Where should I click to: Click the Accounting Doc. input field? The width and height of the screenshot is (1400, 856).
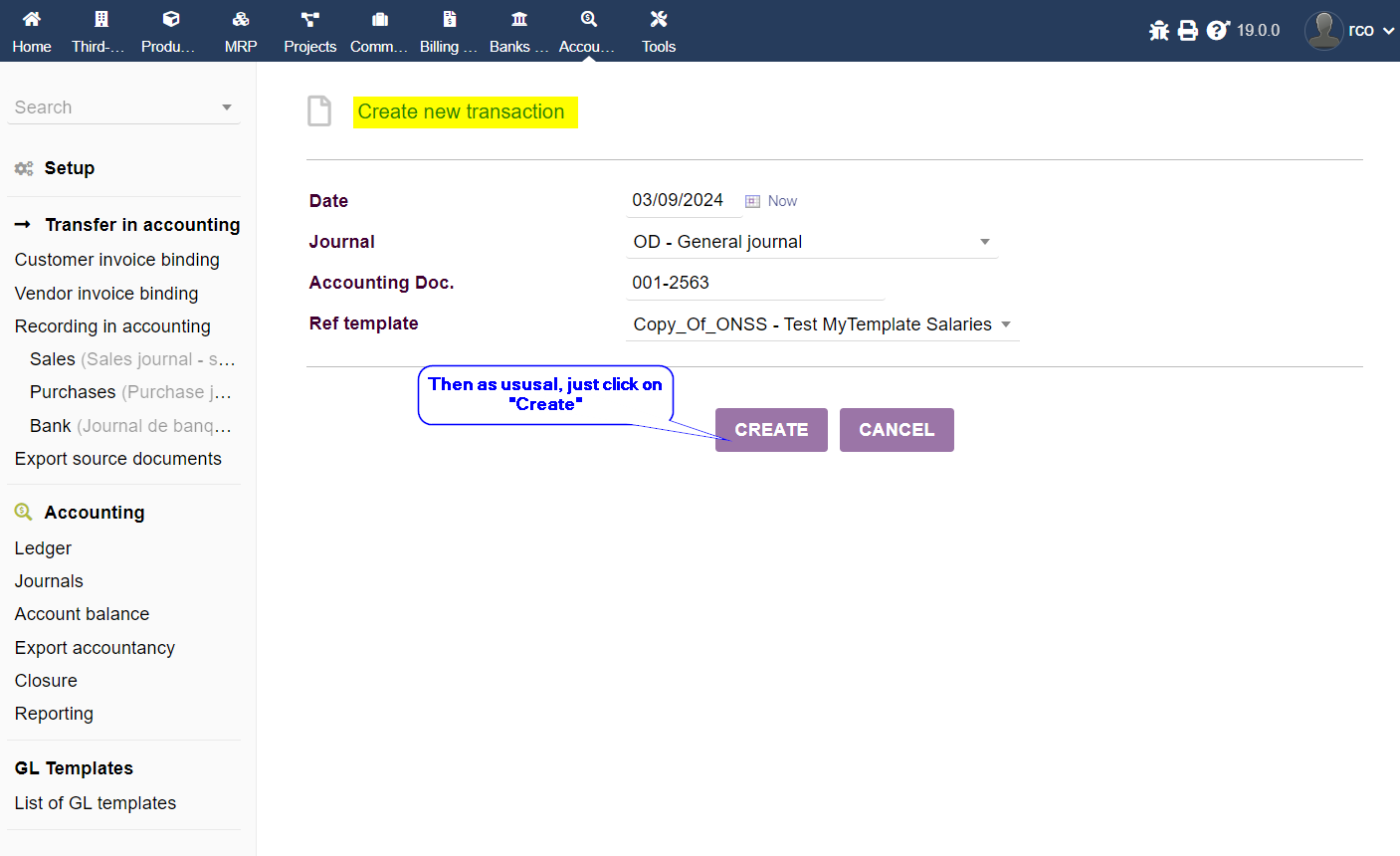[x=754, y=283]
